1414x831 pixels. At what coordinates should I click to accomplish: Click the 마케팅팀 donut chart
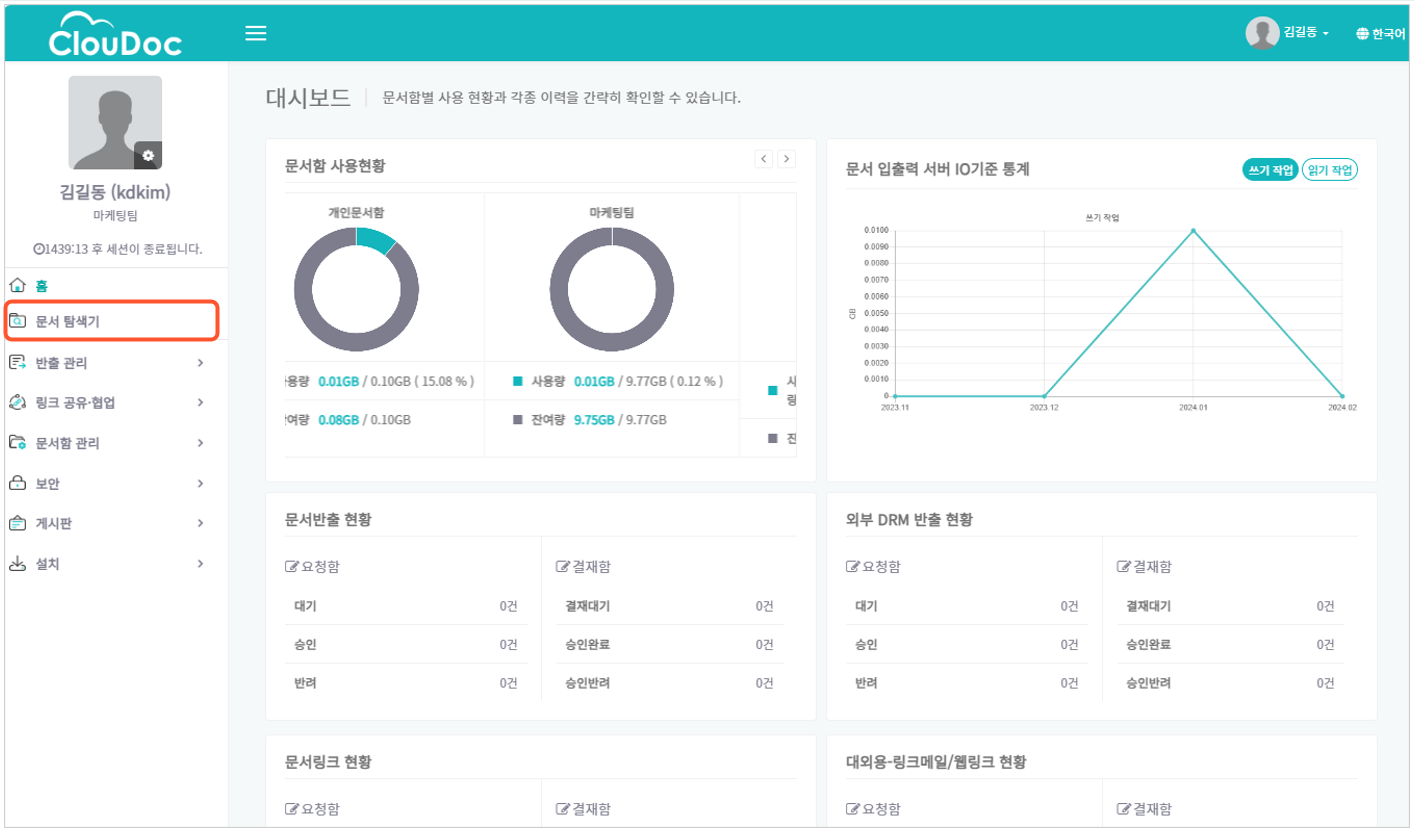pyautogui.click(x=611, y=289)
